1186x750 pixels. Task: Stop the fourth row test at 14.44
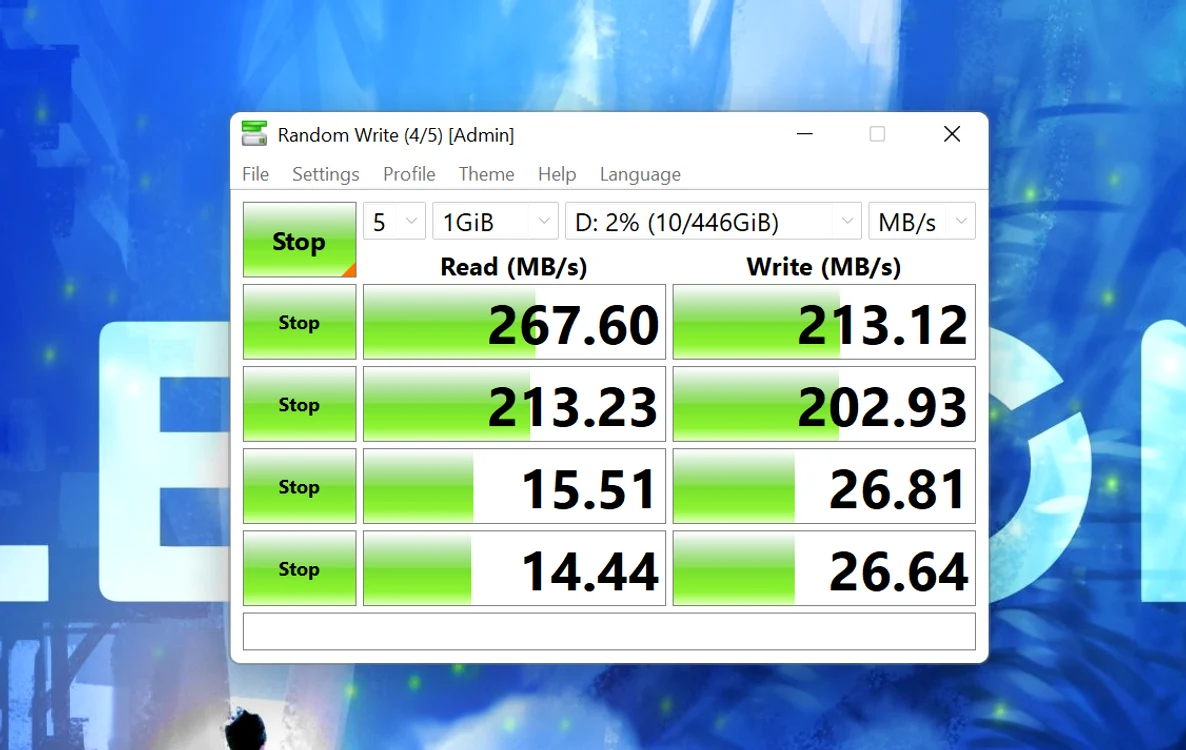coord(300,569)
